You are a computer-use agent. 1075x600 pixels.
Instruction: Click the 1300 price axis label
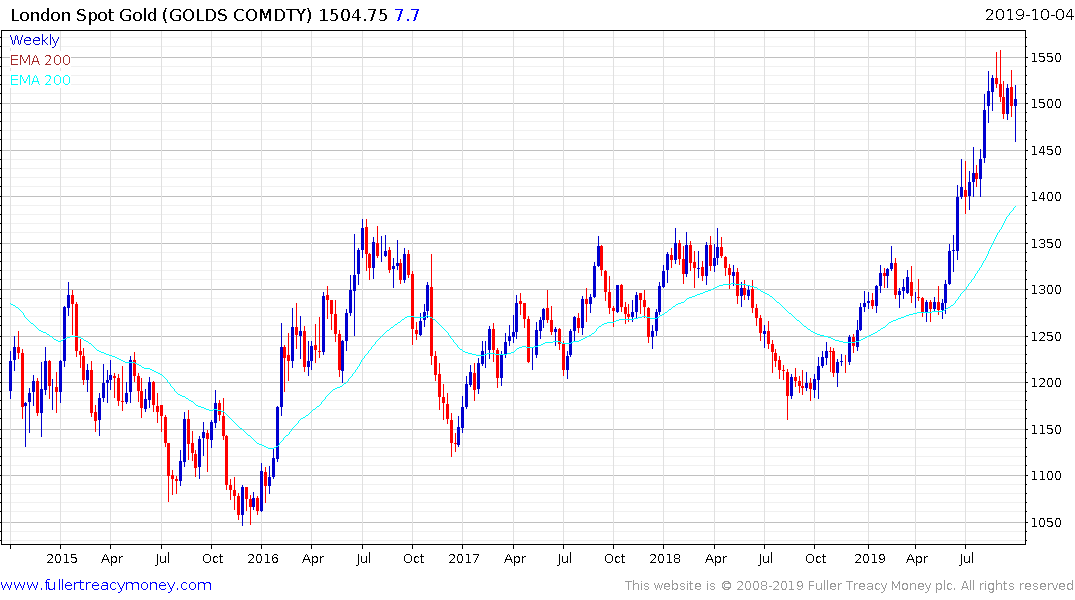tap(1046, 289)
